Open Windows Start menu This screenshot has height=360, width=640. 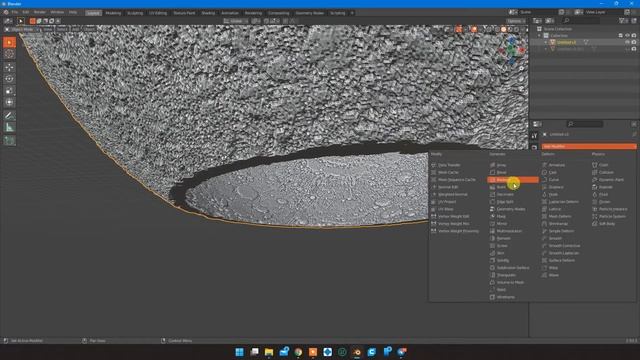click(240, 352)
